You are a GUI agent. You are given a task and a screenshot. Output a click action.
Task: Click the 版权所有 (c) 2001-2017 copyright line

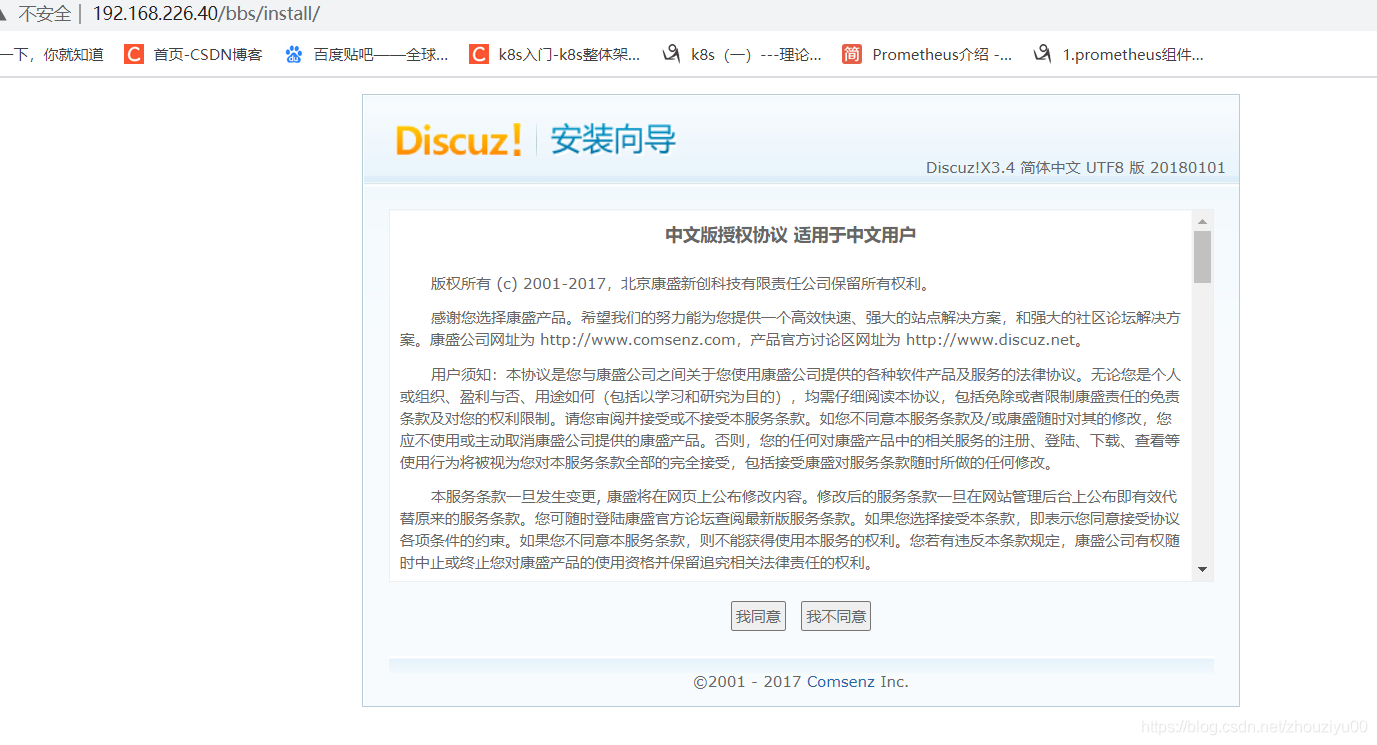(x=680, y=283)
